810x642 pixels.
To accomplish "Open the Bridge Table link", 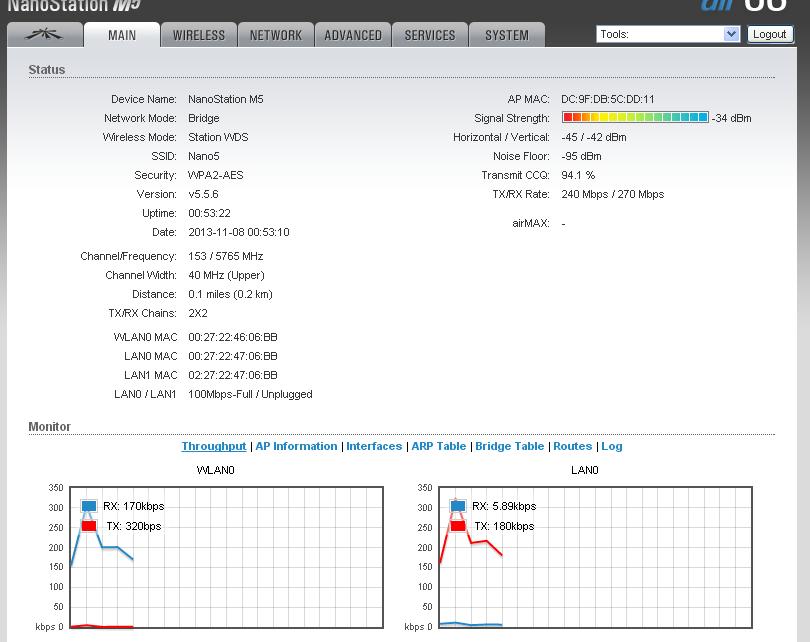I will click(x=509, y=446).
